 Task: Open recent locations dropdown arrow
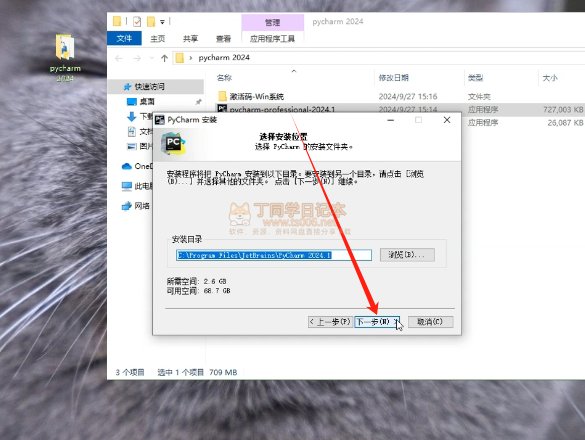[x=151, y=58]
